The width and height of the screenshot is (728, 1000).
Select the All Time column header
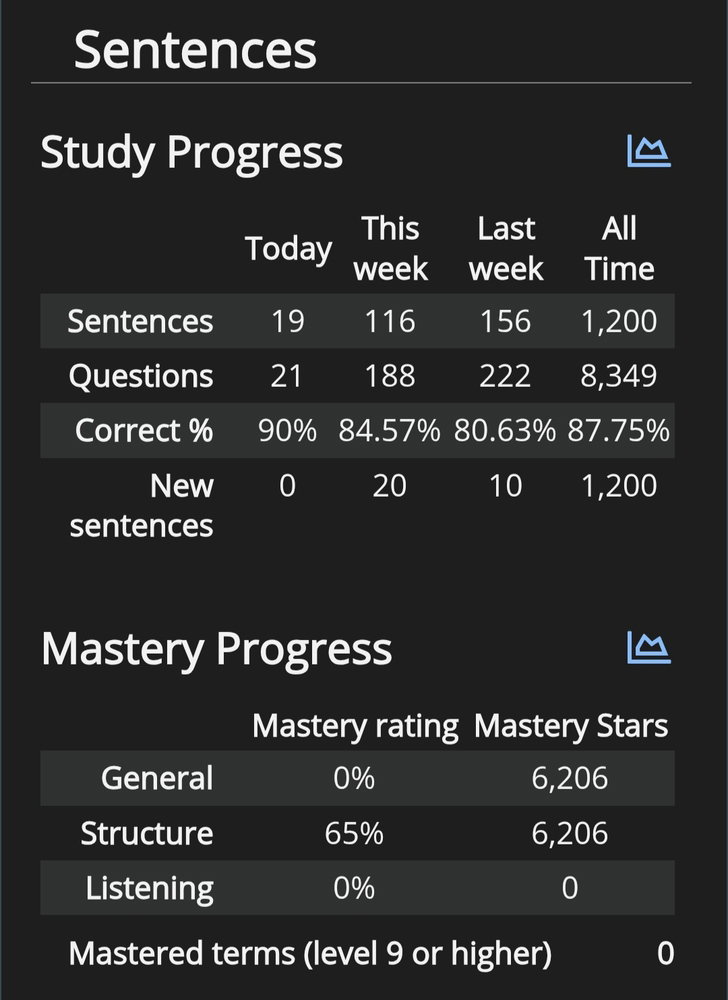click(619, 249)
